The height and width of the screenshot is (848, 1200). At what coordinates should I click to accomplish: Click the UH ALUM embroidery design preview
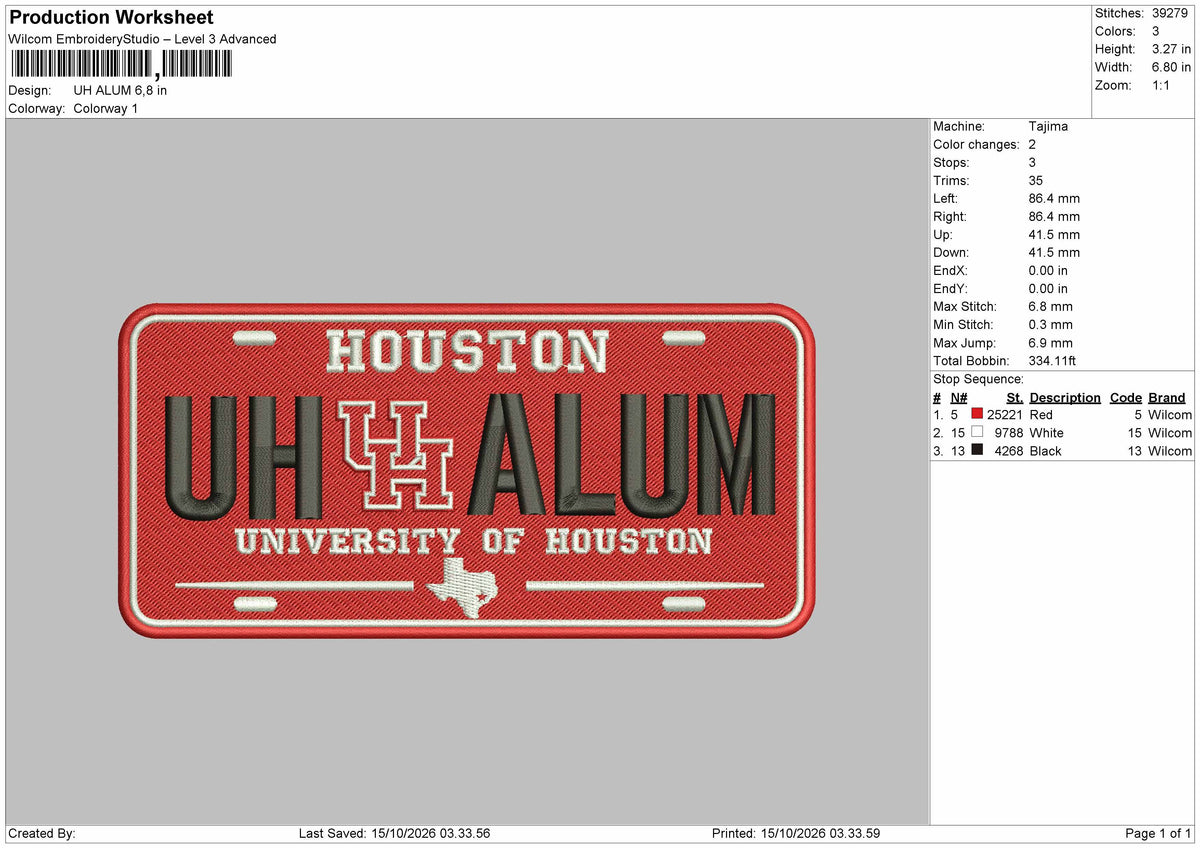point(467,471)
